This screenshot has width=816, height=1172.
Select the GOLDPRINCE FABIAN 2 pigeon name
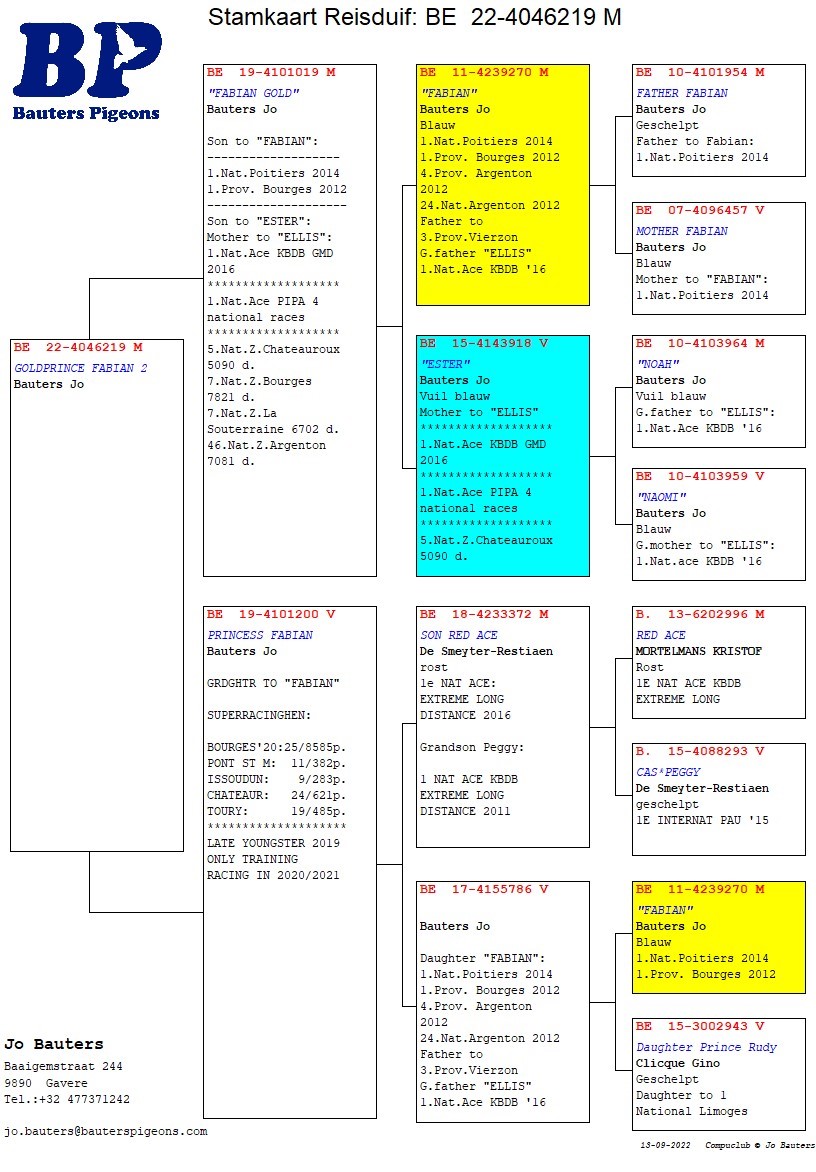point(80,368)
